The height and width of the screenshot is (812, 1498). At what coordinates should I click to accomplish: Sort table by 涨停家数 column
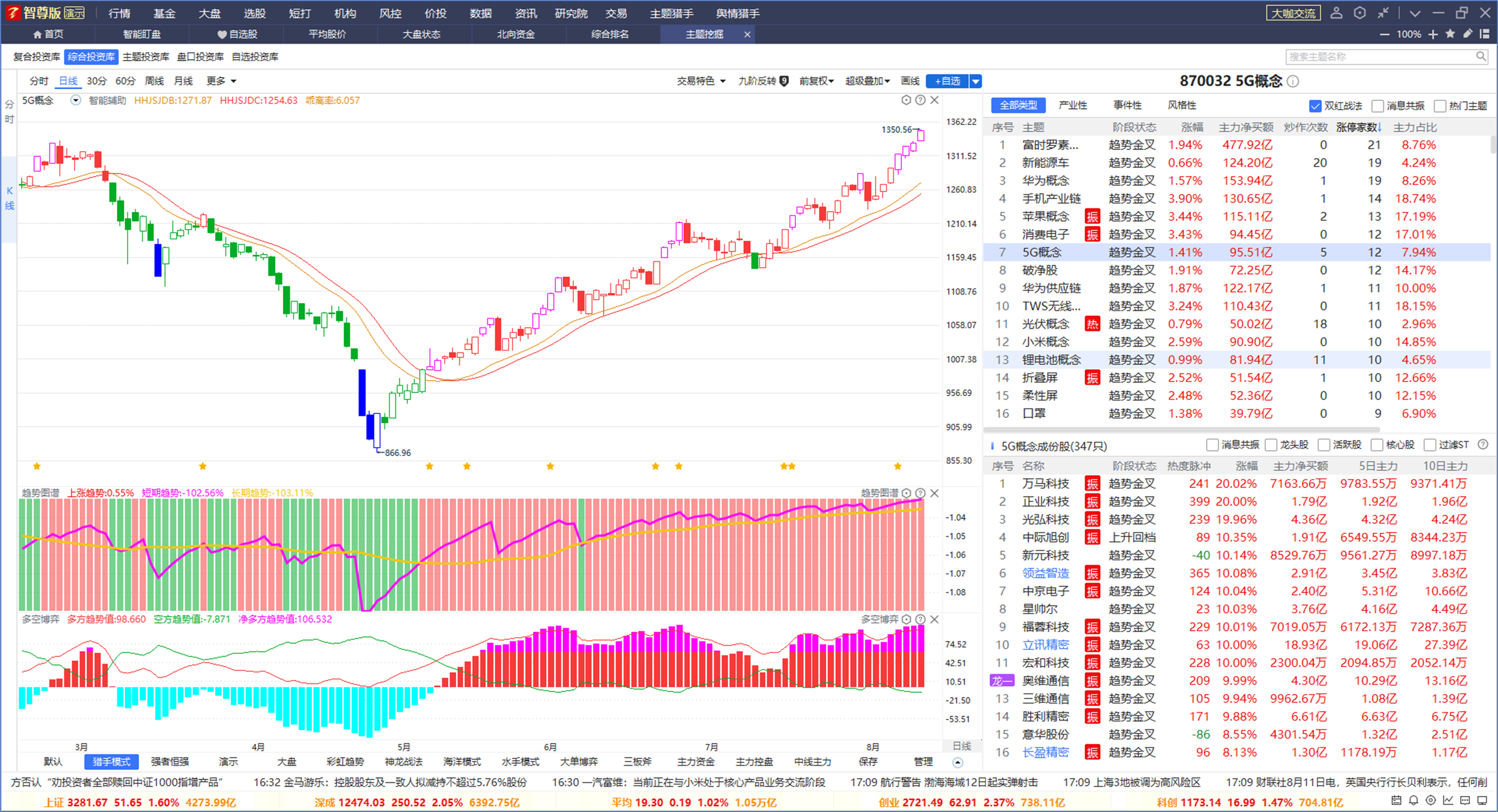pos(1358,127)
